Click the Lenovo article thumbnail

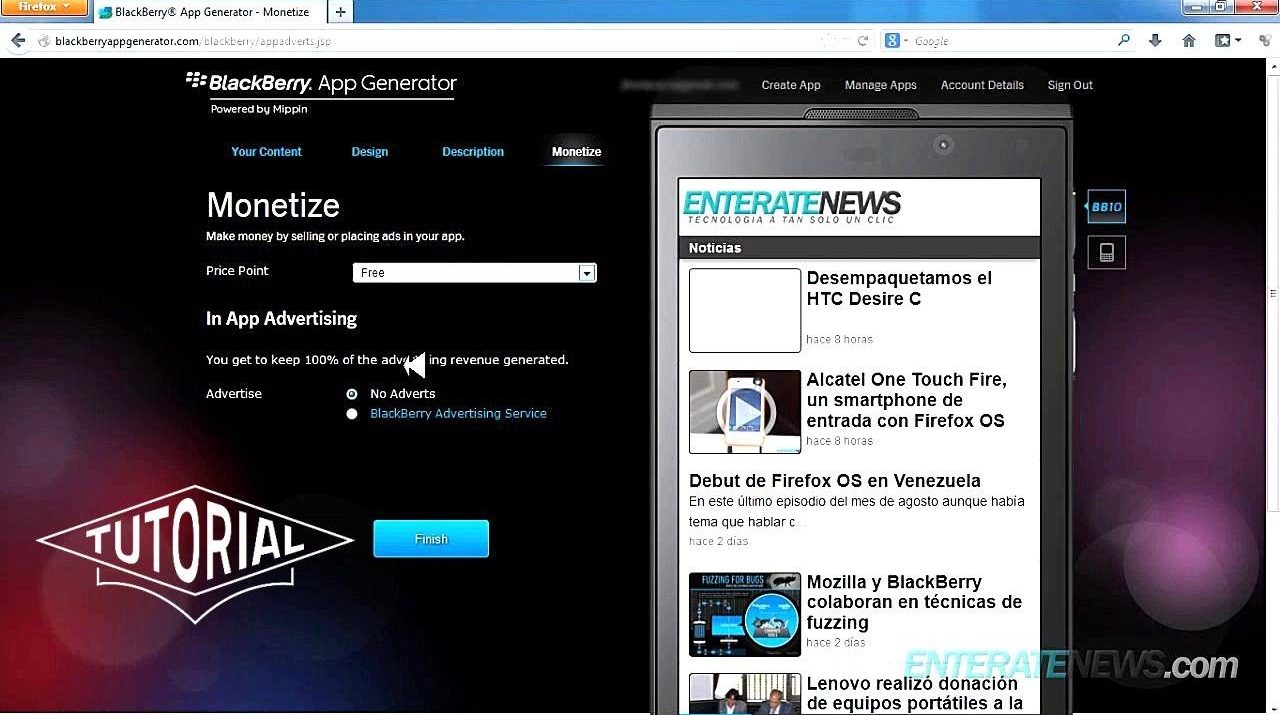point(745,694)
